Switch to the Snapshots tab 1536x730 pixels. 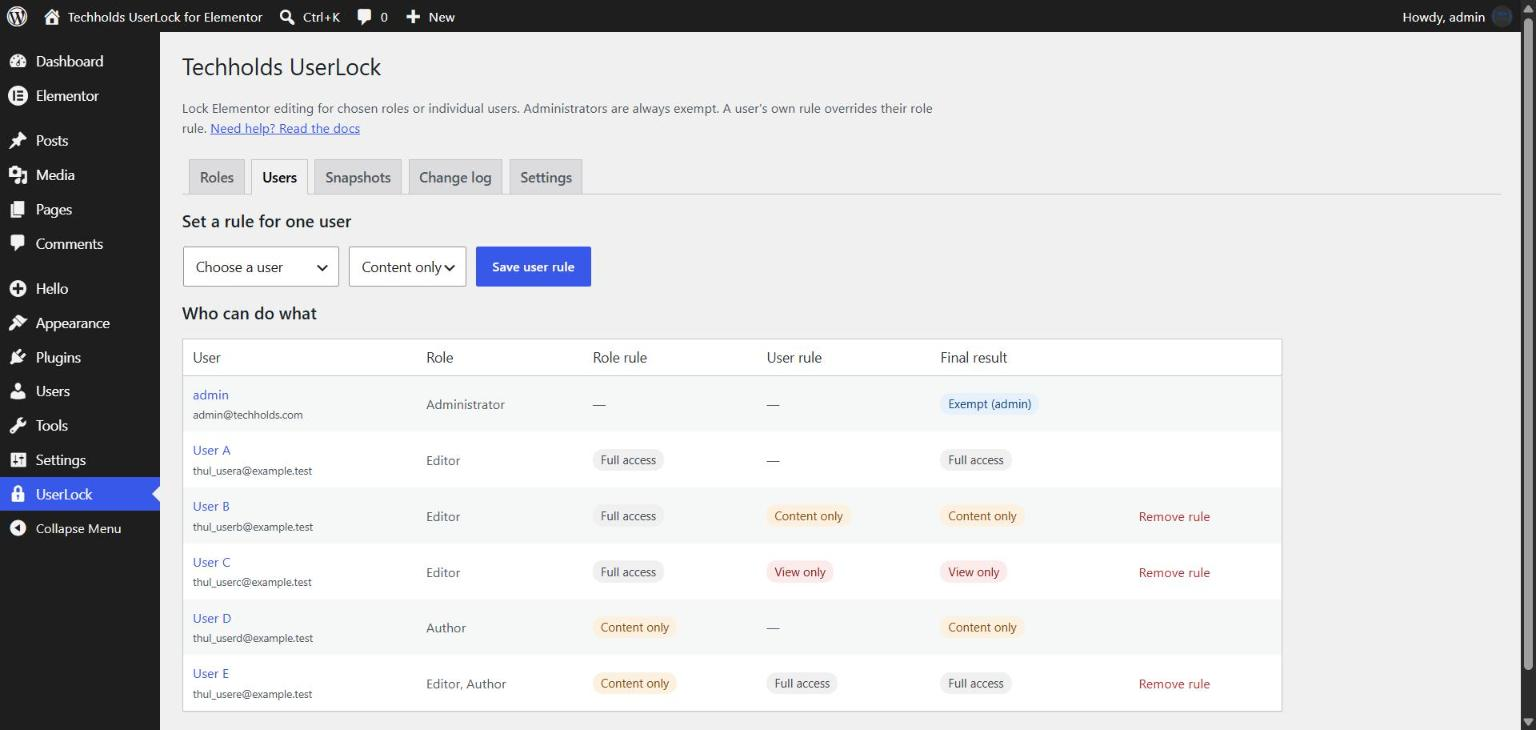pyautogui.click(x=358, y=177)
